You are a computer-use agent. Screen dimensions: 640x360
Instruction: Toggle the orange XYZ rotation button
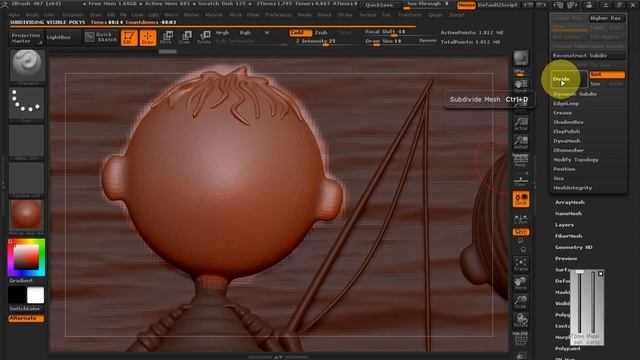[x=521, y=232]
